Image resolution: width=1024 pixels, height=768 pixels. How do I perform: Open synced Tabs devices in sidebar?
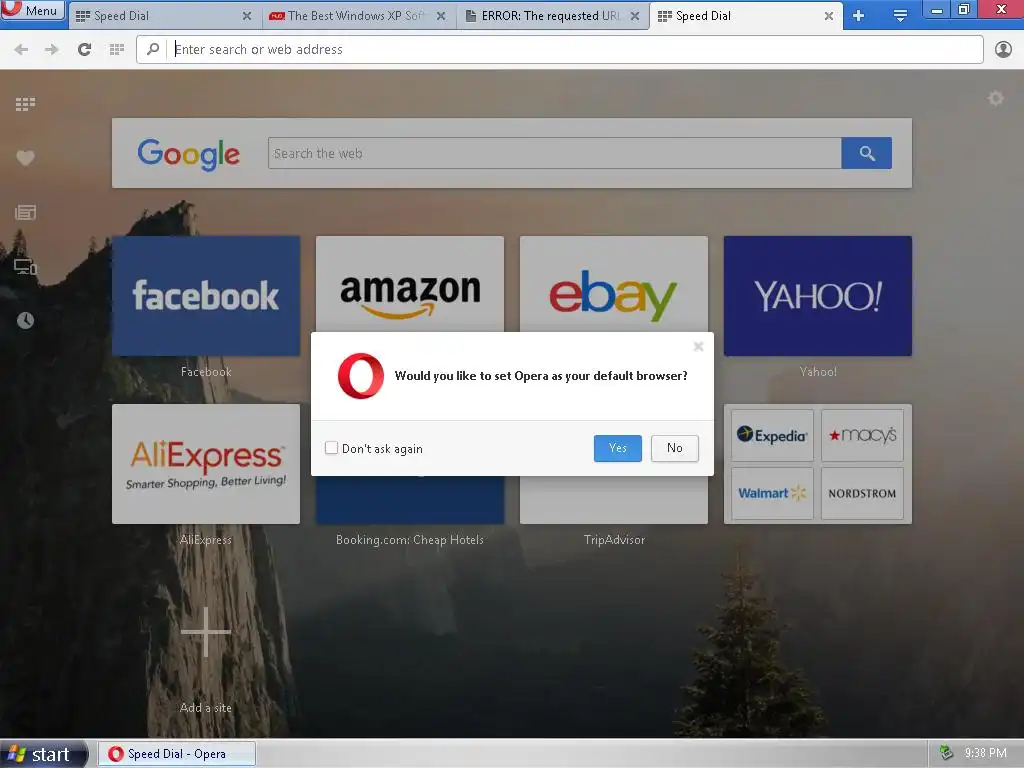pos(25,266)
